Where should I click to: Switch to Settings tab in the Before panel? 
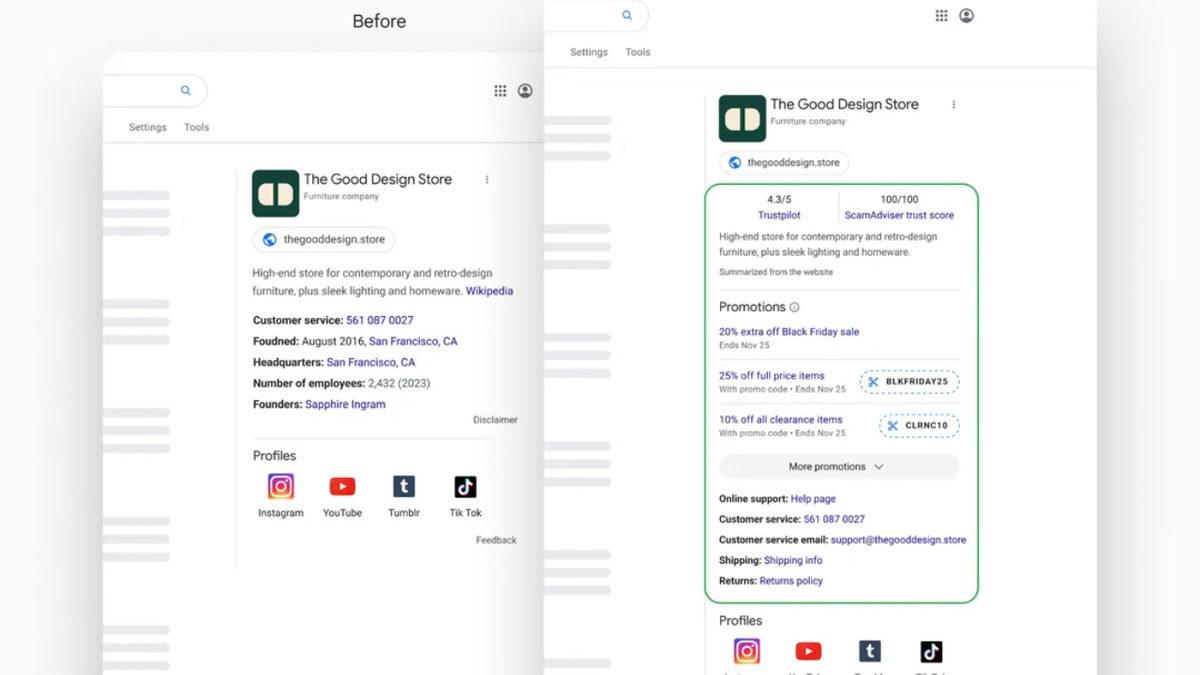coord(147,128)
